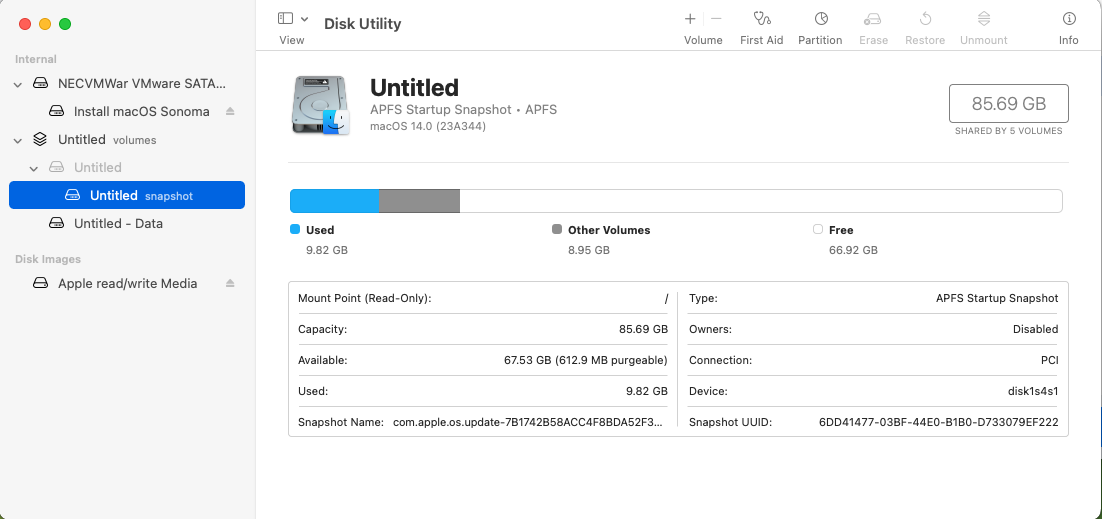1102x519 pixels.
Task: Click the 8.95 GB other volumes value
Action: 589,250
